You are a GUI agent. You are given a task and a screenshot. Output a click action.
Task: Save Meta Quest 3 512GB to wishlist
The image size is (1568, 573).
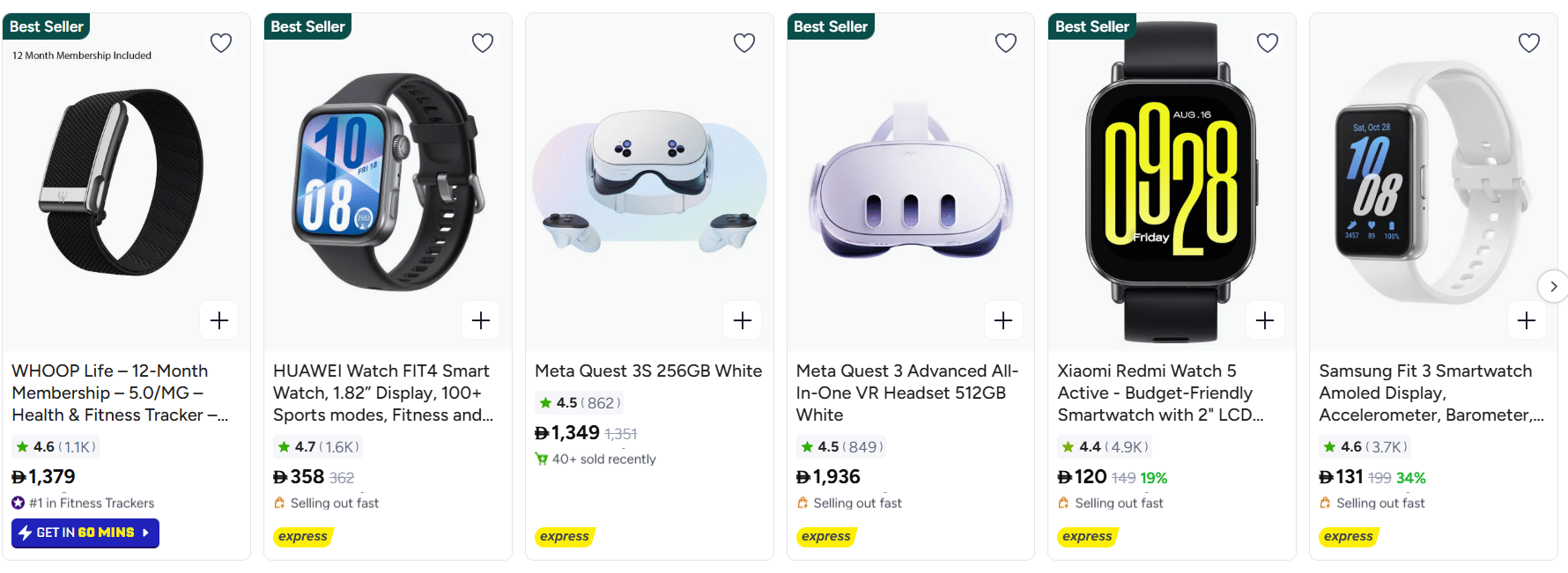pos(1006,42)
